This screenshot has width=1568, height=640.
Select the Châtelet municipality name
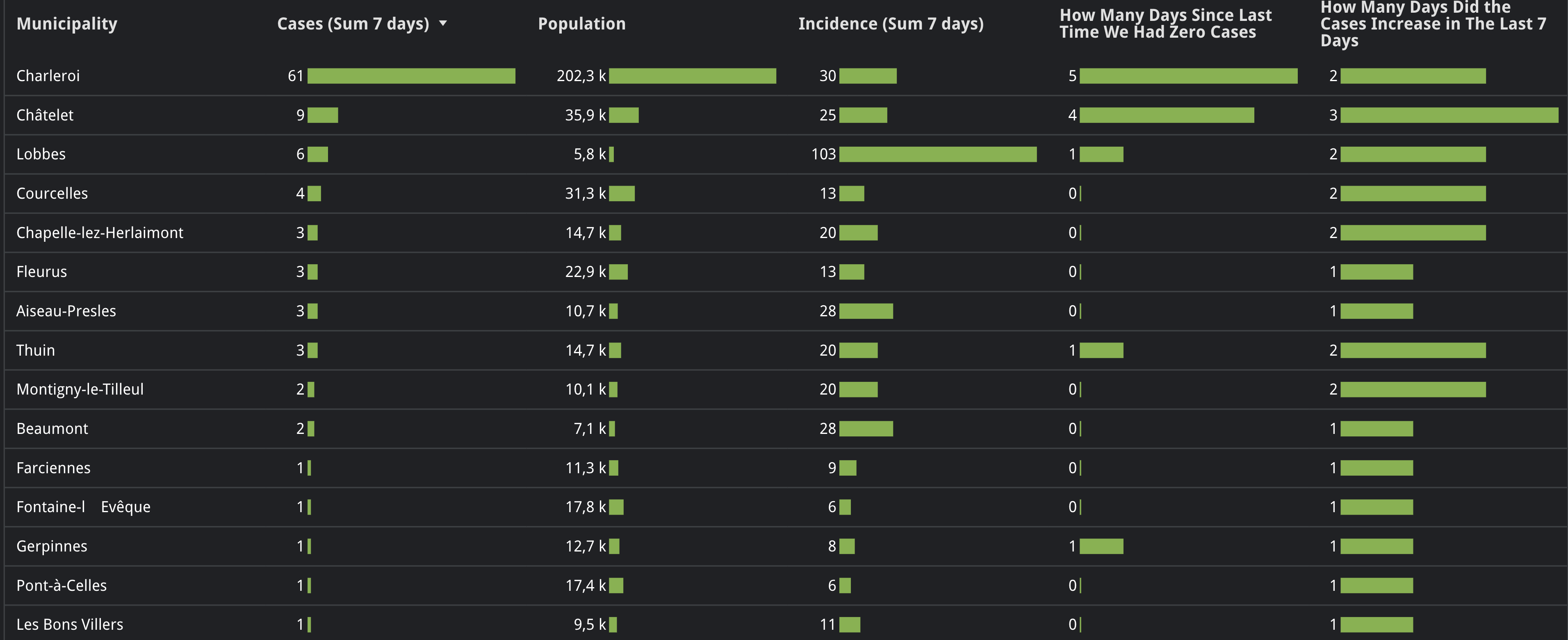tap(45, 115)
